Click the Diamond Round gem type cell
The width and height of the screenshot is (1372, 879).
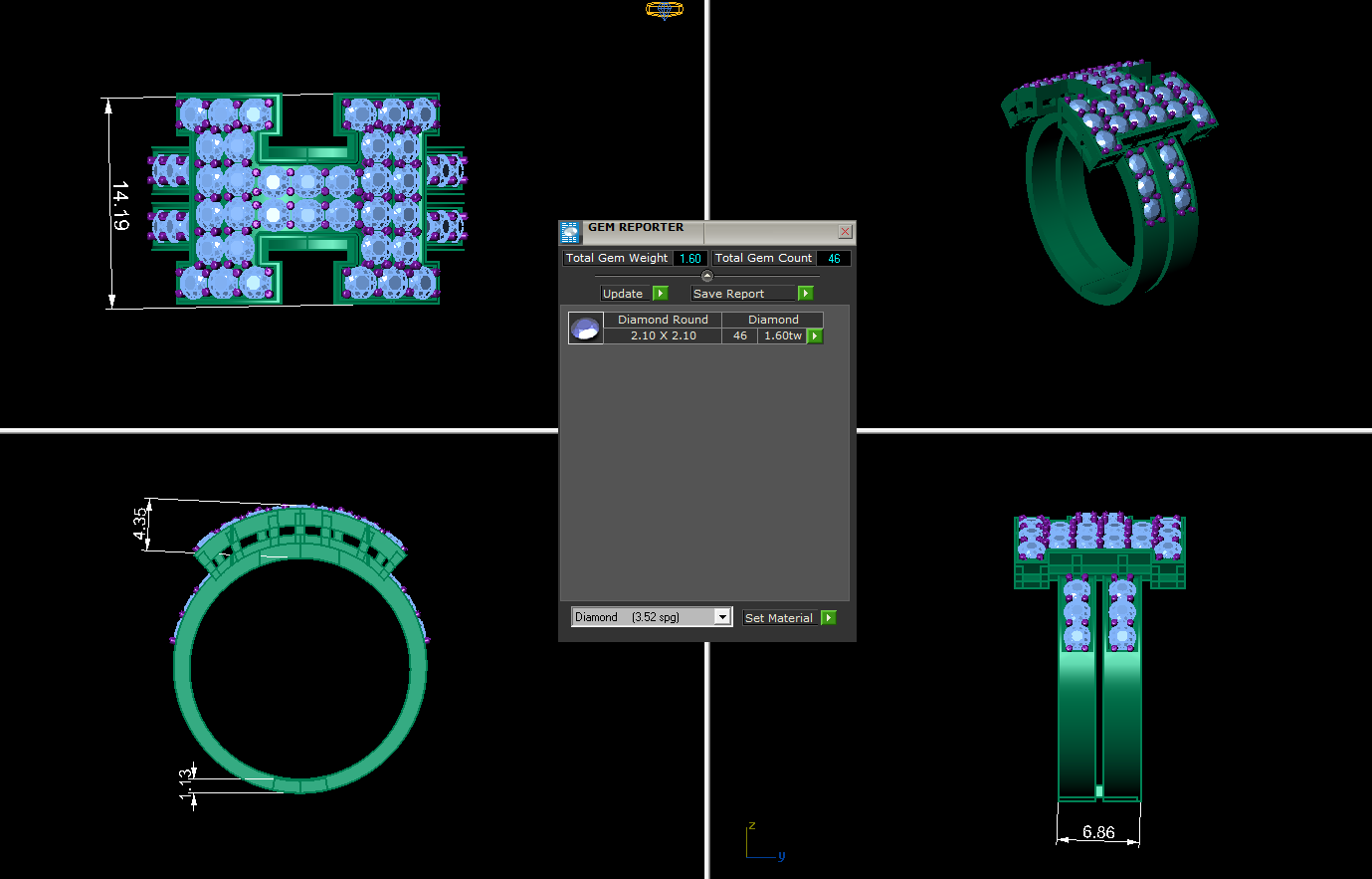pos(663,320)
